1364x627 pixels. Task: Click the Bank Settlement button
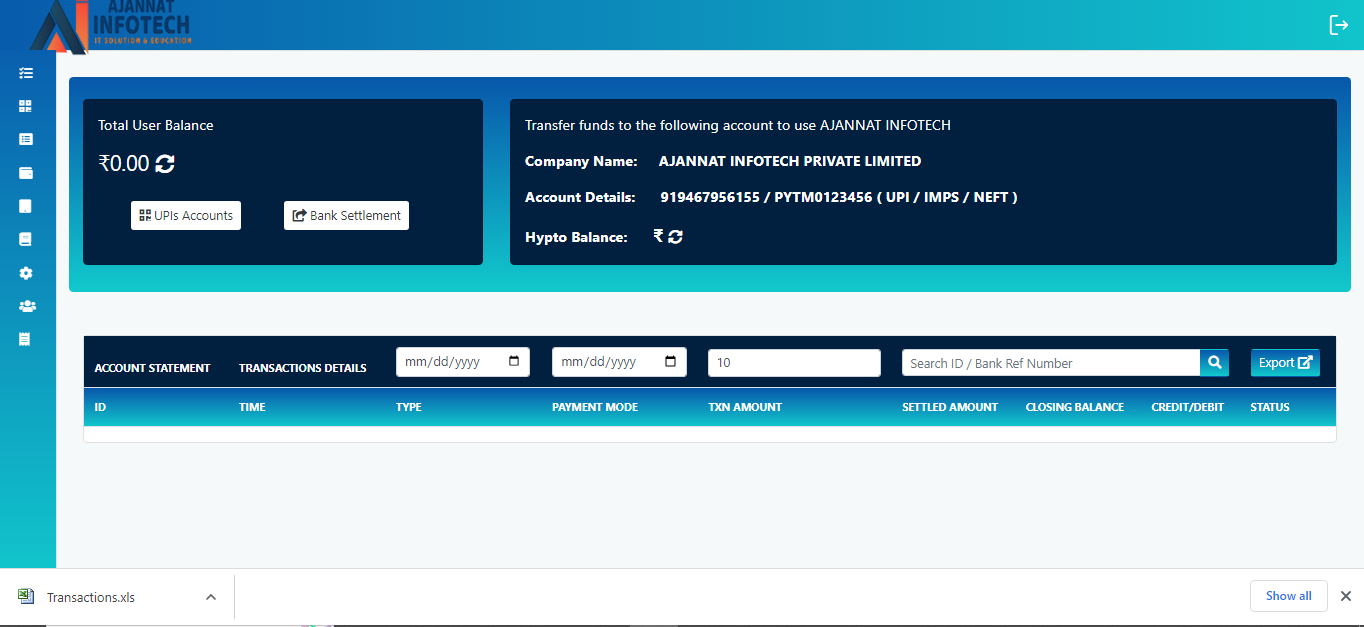coord(346,216)
